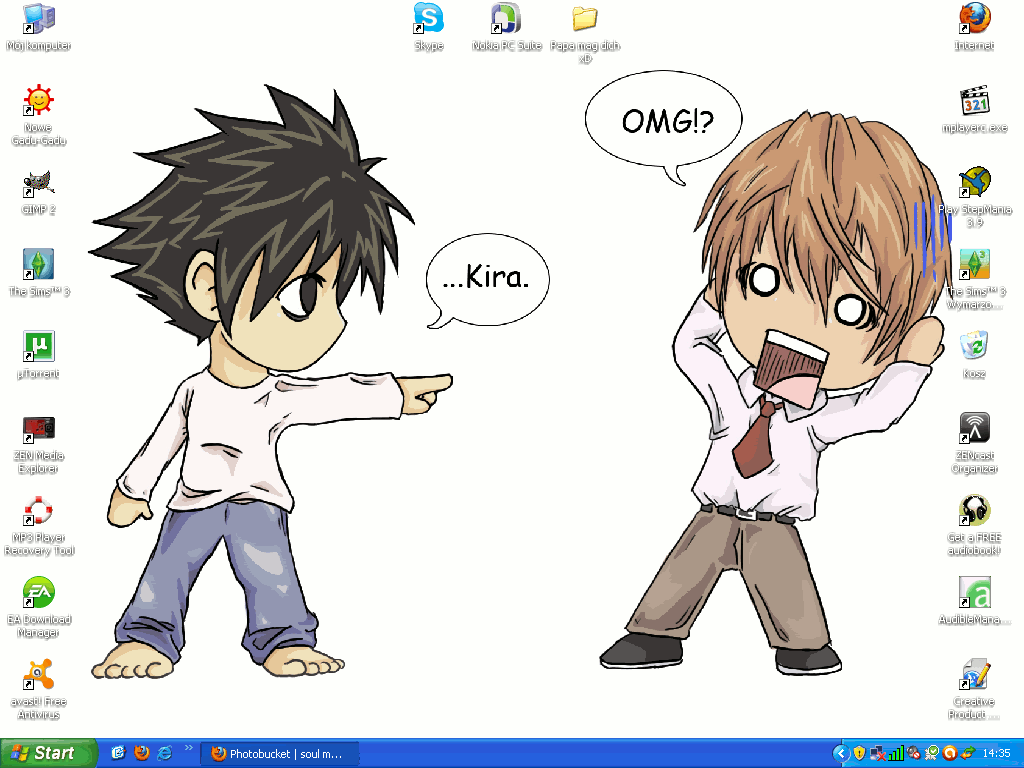Select the mplayerc.exe desktop icon
Viewport: 1024px width, 768px height.
pos(974,101)
